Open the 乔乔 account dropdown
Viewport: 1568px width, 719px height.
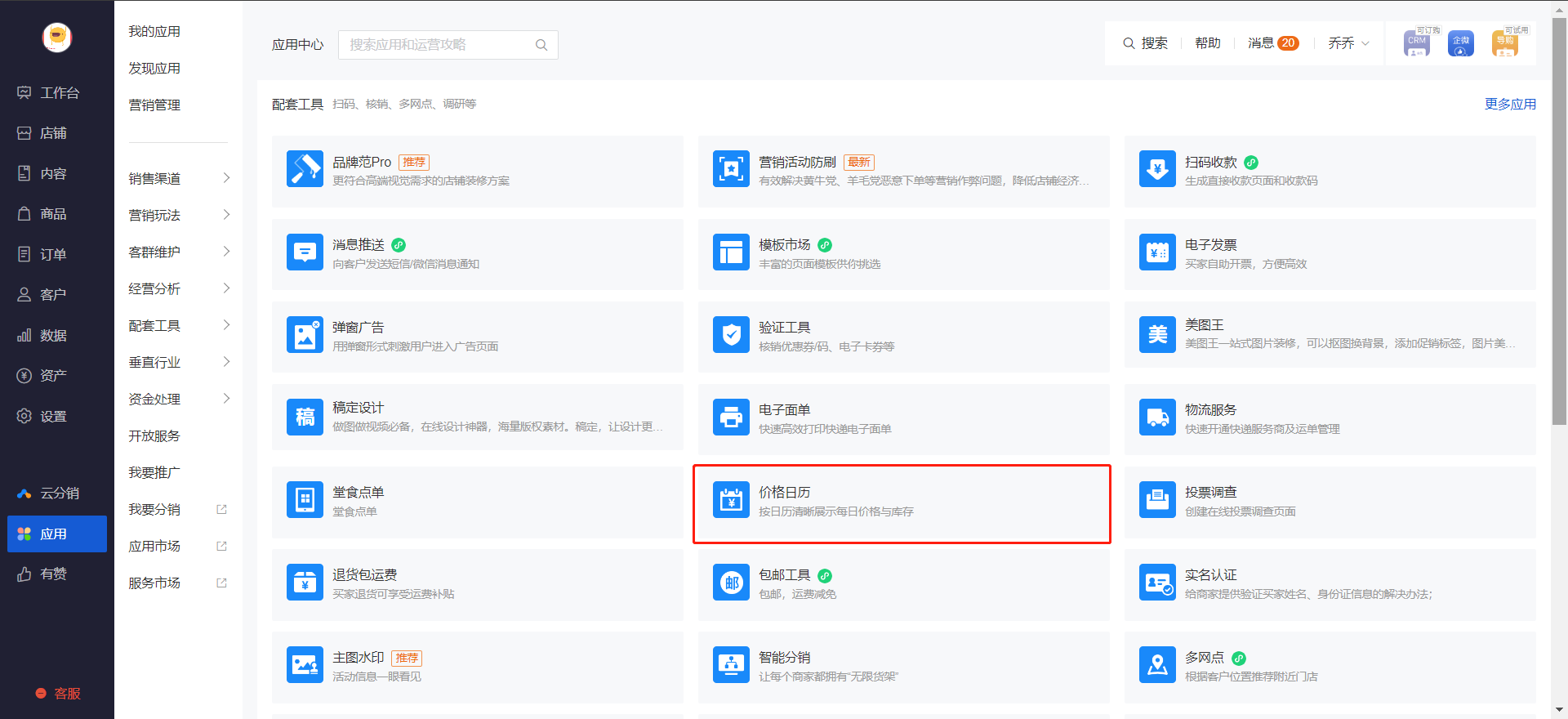coord(1349,43)
